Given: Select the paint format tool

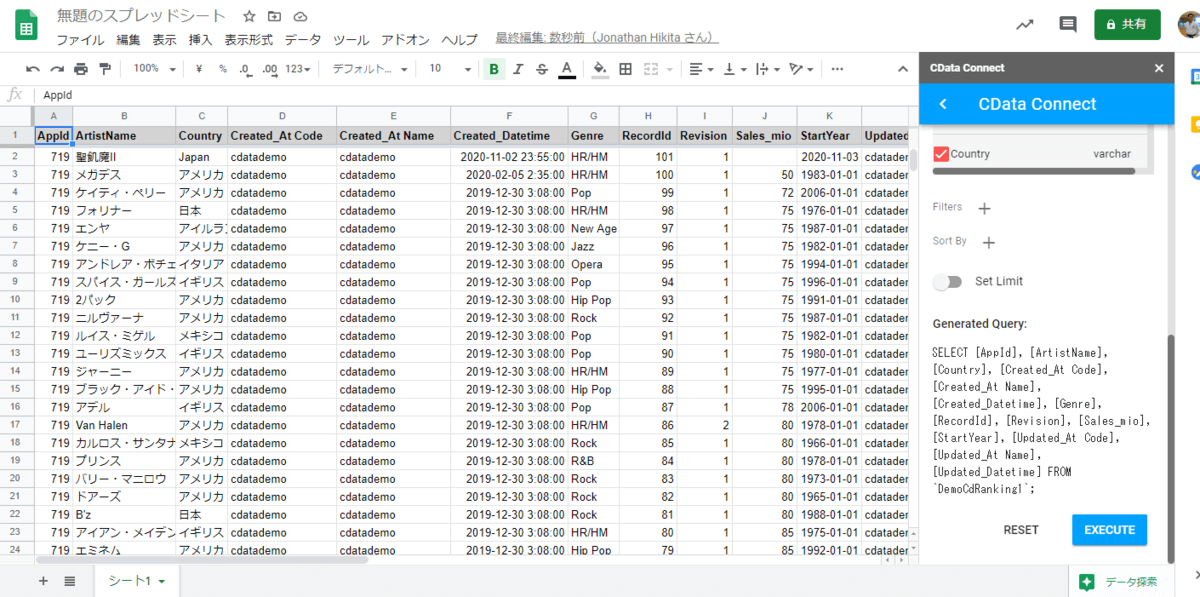Looking at the screenshot, I should point(105,69).
